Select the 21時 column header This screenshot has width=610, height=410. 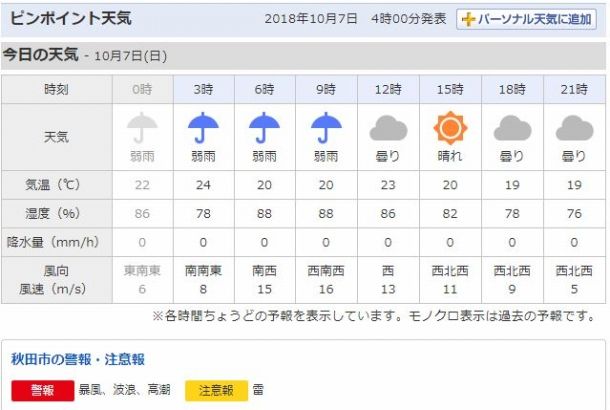point(574,89)
